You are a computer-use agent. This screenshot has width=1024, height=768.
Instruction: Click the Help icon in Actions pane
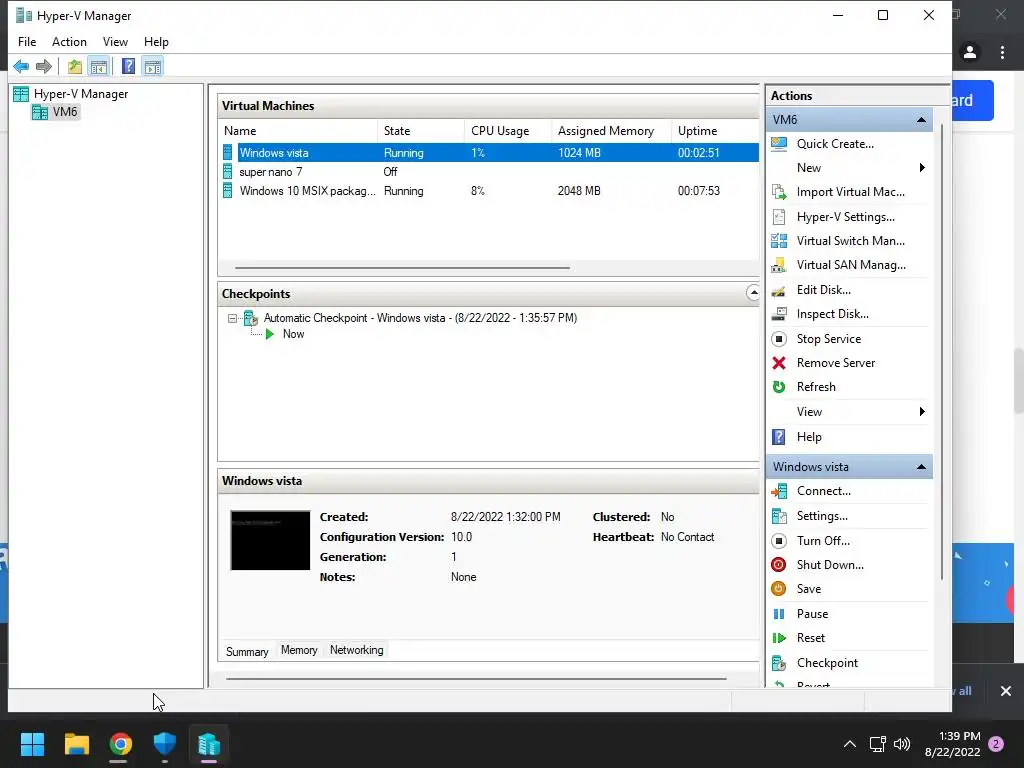coord(779,437)
